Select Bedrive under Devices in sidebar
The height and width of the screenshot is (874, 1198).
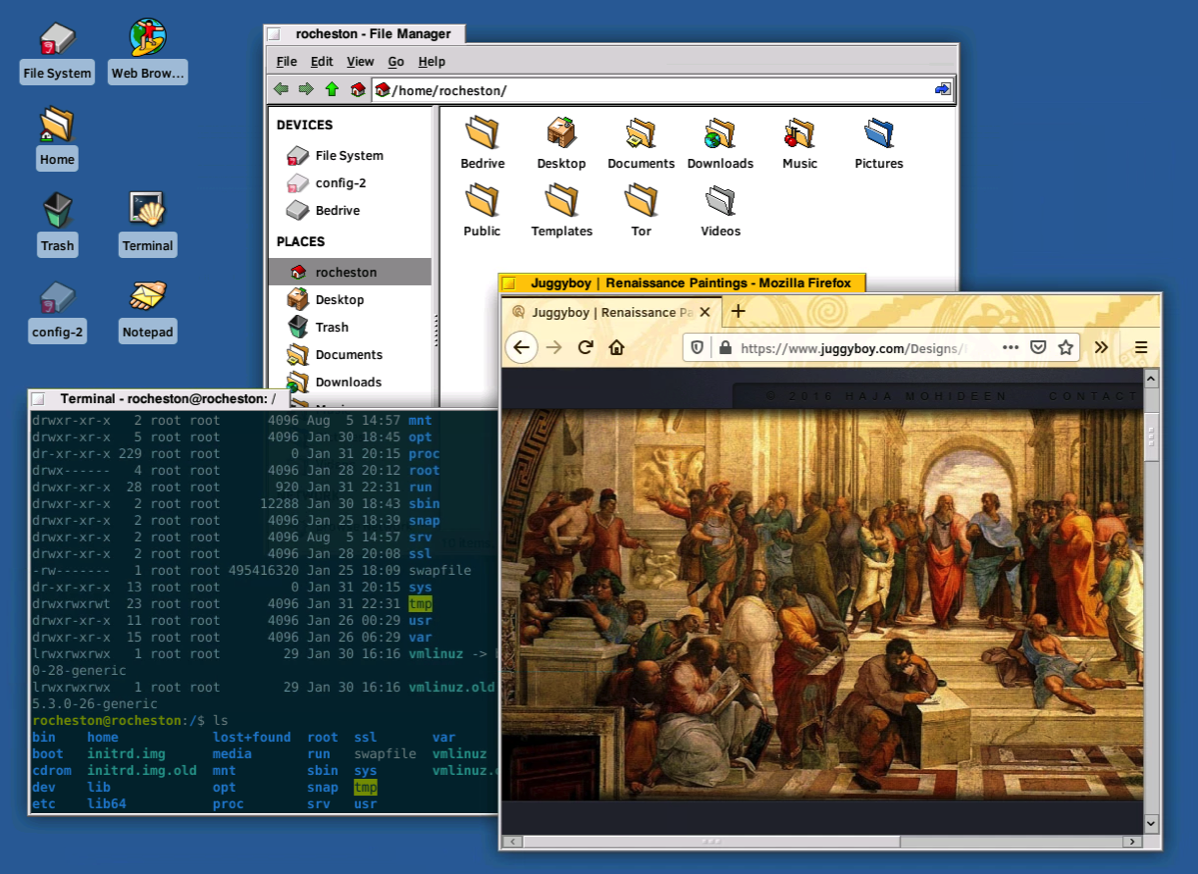[337, 211]
